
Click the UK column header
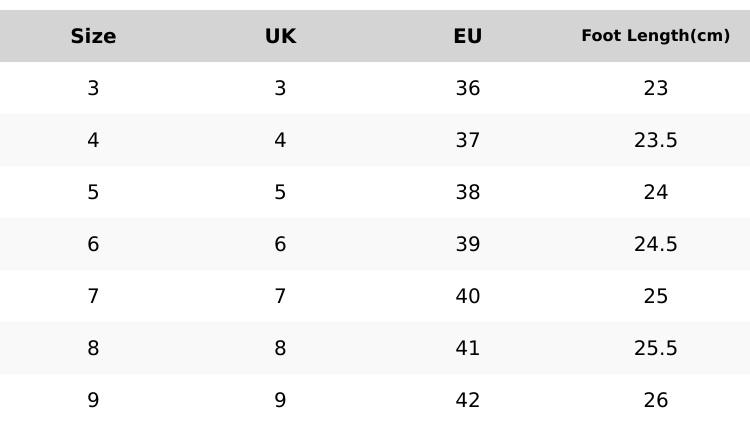tap(280, 36)
